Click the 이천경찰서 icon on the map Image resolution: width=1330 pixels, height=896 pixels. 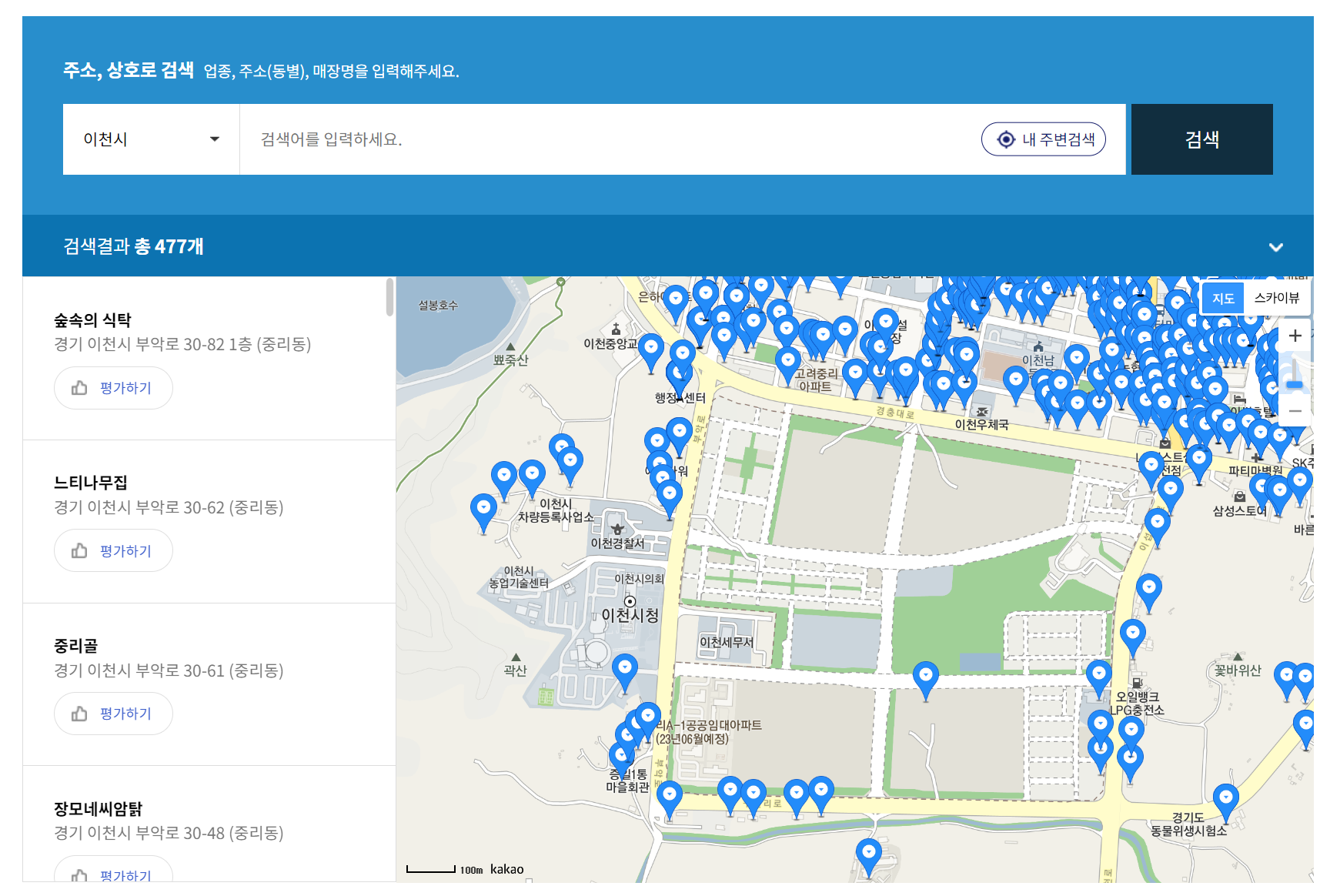click(x=617, y=529)
